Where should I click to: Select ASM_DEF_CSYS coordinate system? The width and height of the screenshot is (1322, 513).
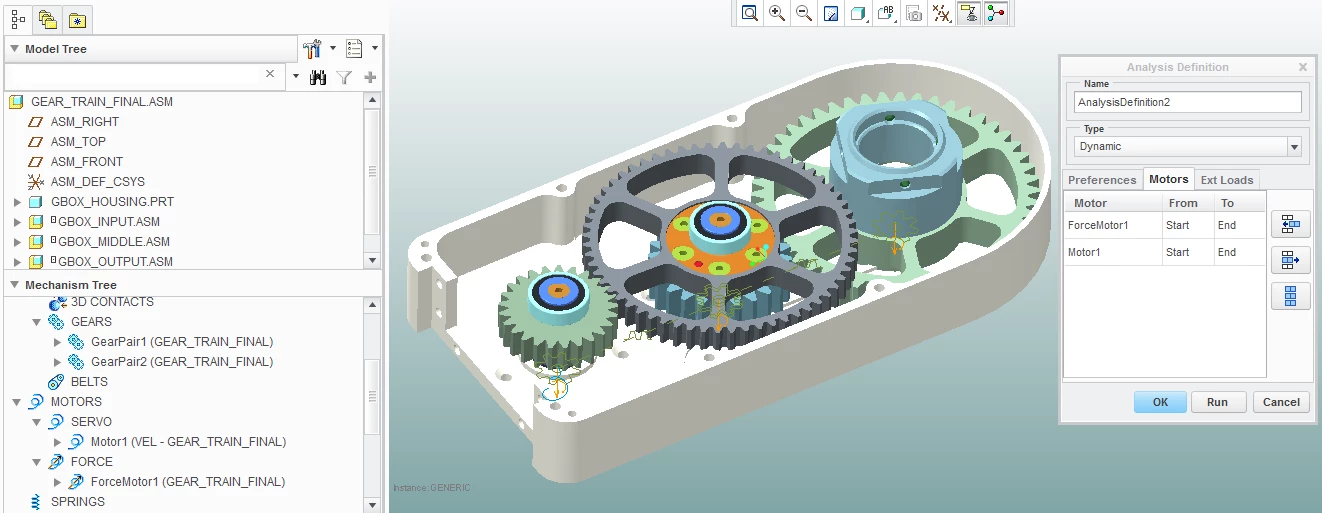pos(98,182)
